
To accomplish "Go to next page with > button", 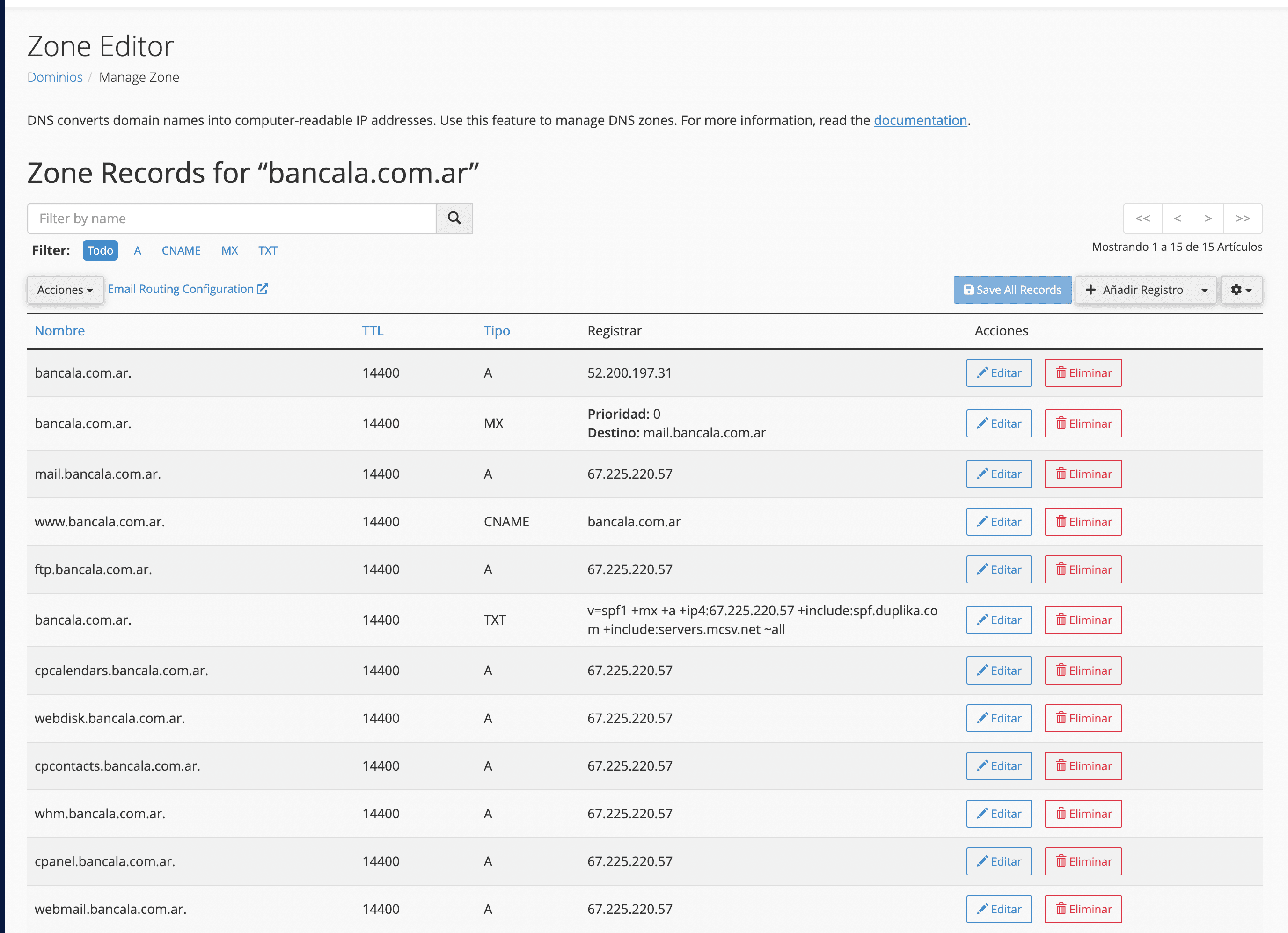I will (1208, 218).
